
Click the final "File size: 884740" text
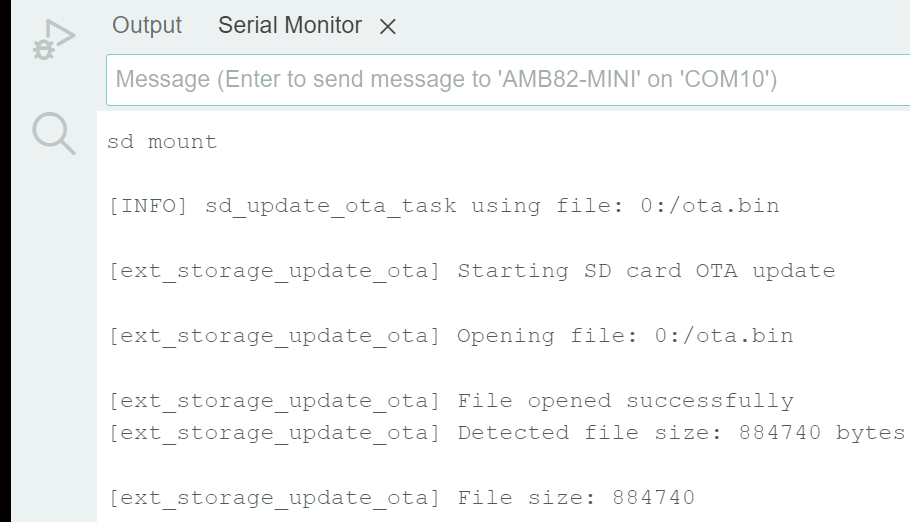(576, 498)
